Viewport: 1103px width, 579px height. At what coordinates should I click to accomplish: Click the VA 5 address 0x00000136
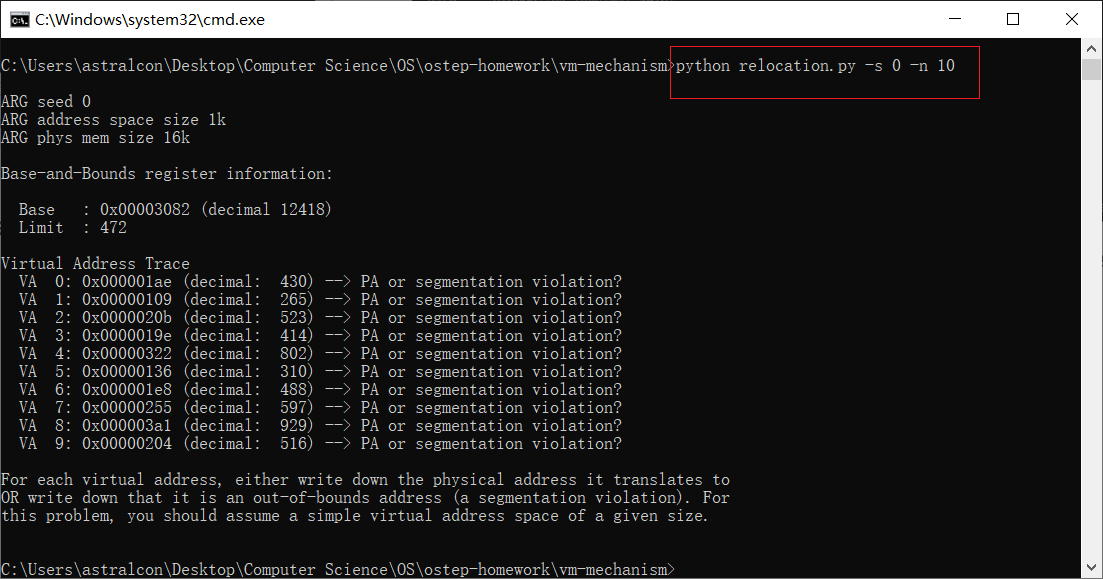[x=127, y=372]
